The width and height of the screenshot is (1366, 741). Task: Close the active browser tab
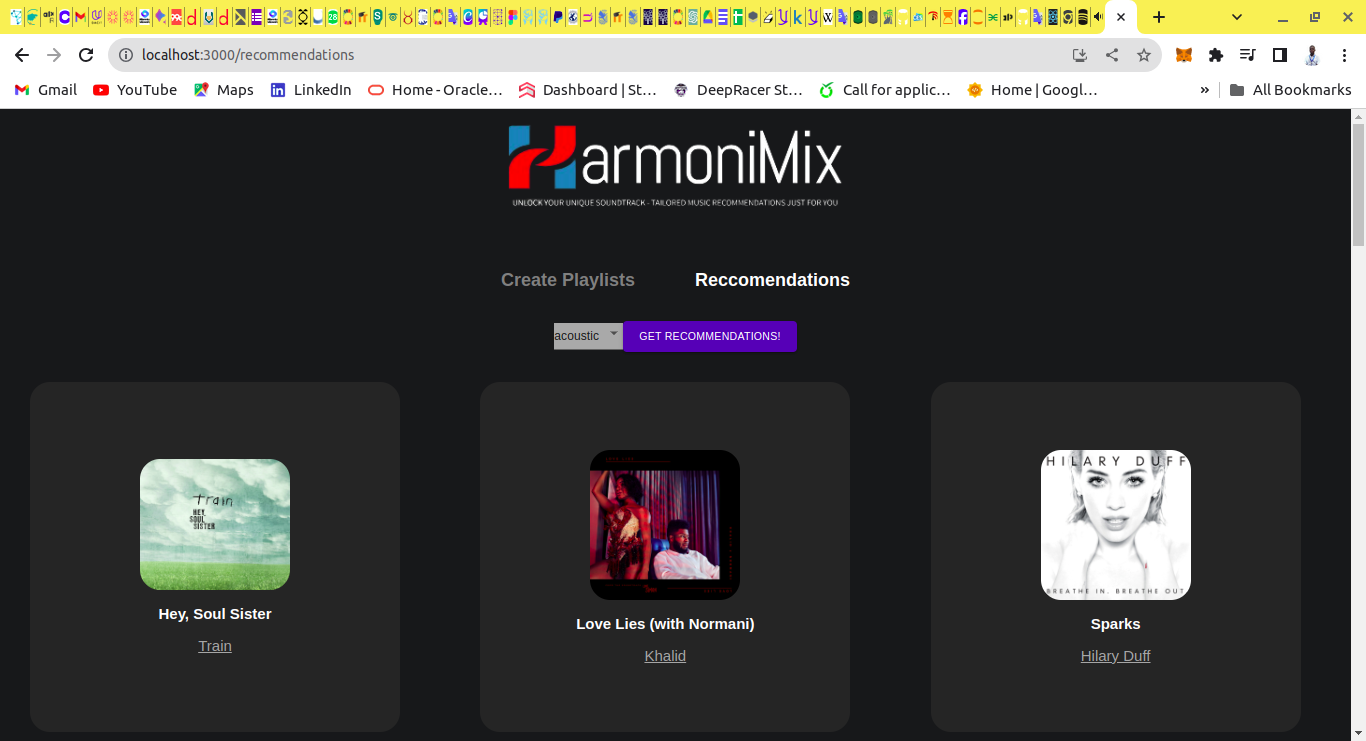[x=1121, y=17]
